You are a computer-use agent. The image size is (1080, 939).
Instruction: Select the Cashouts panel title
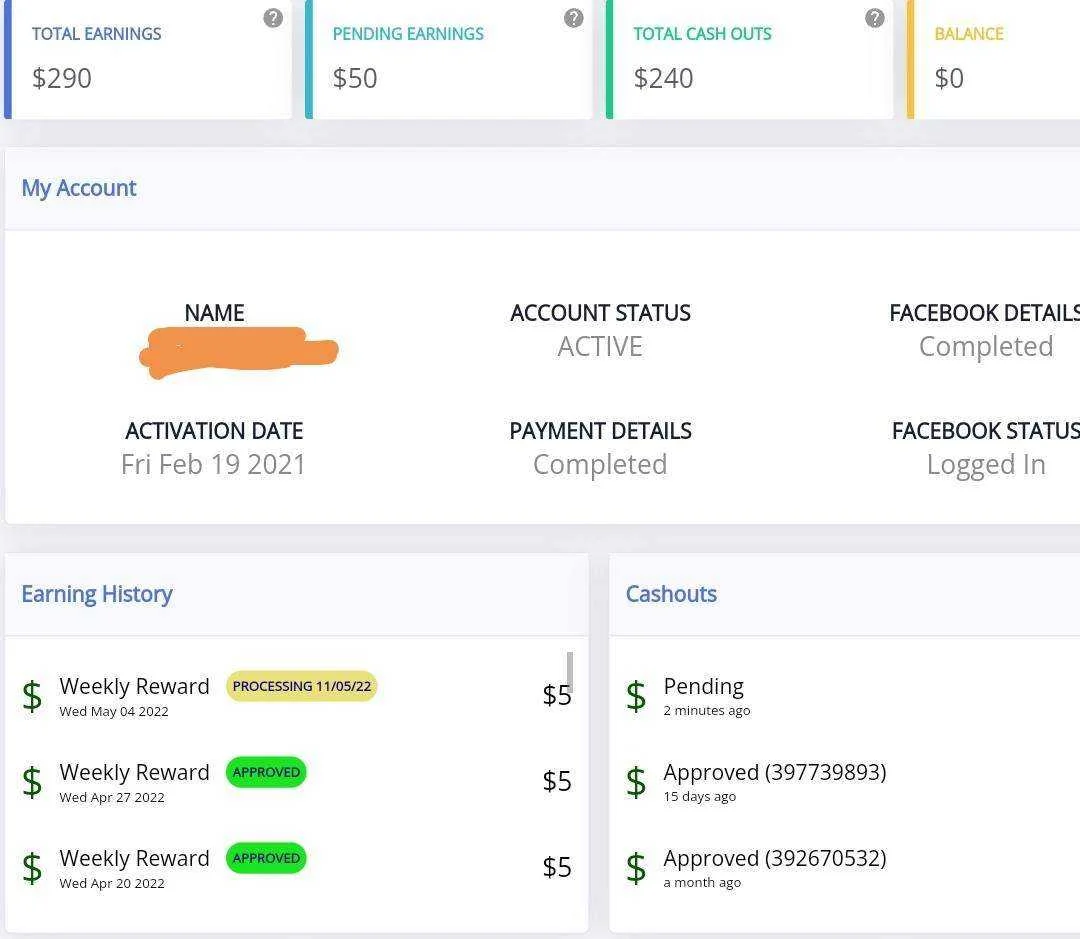click(671, 594)
